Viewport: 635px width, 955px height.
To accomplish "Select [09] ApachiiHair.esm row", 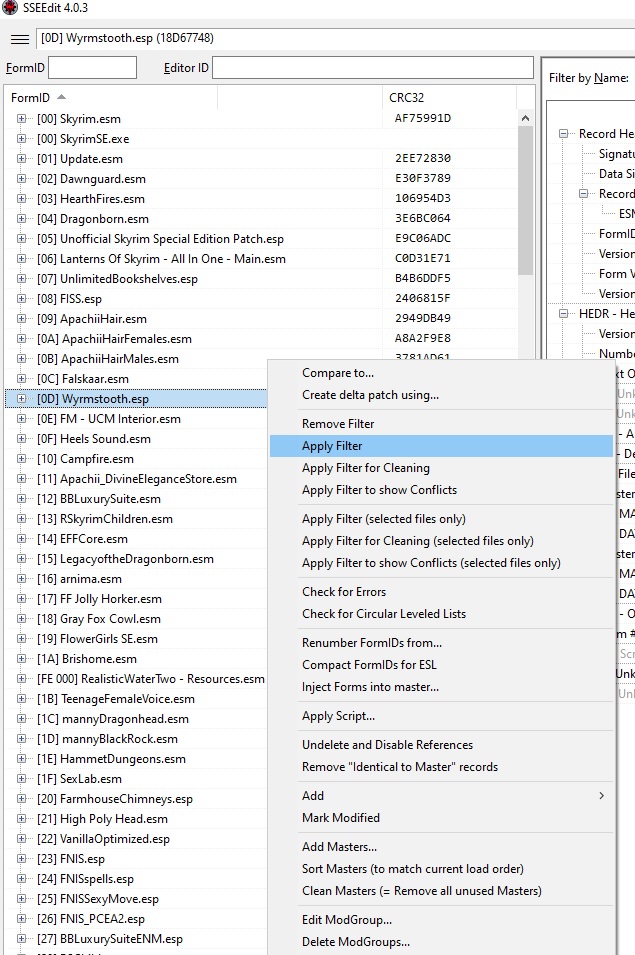I will [92, 319].
